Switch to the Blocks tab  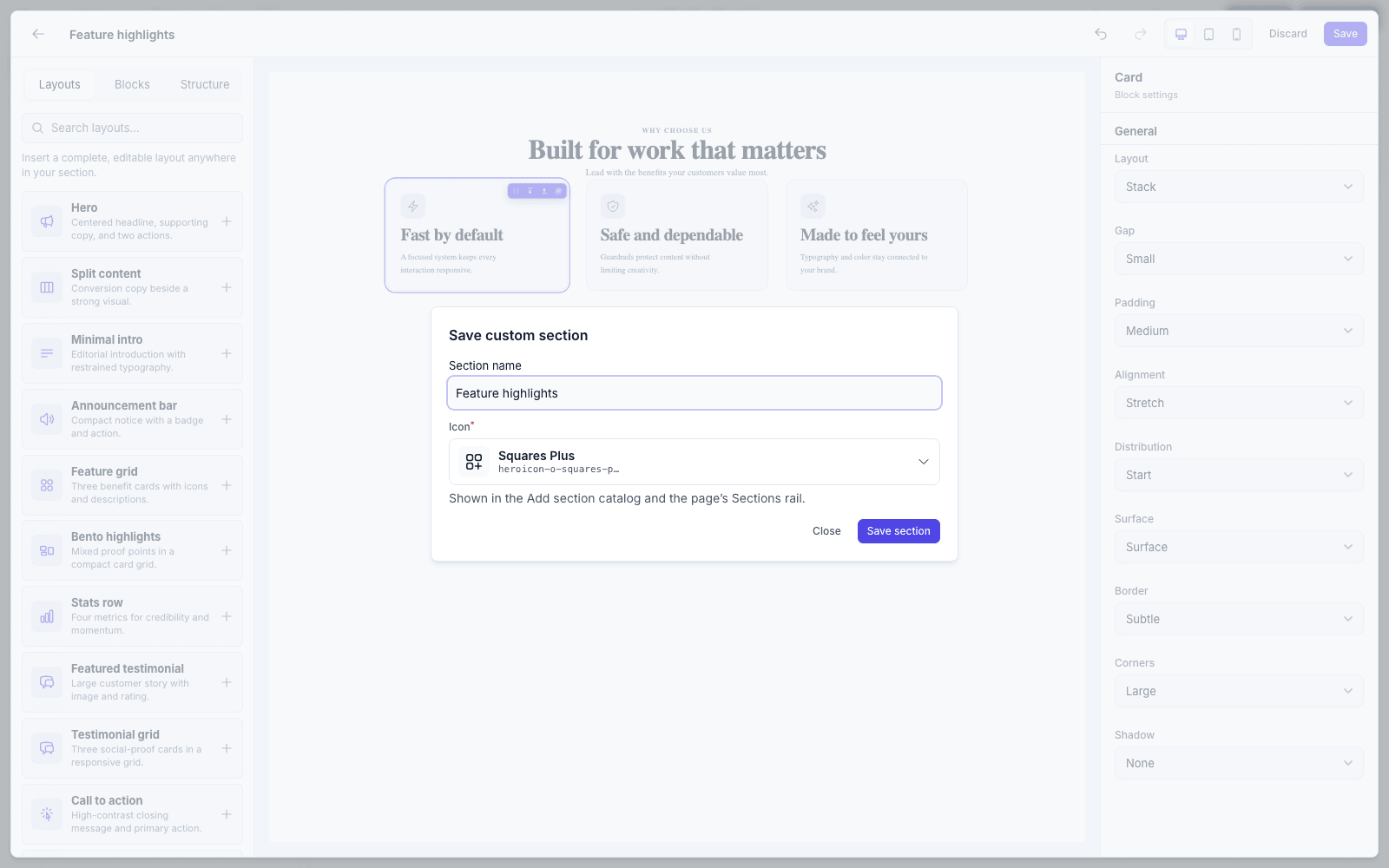(x=132, y=84)
